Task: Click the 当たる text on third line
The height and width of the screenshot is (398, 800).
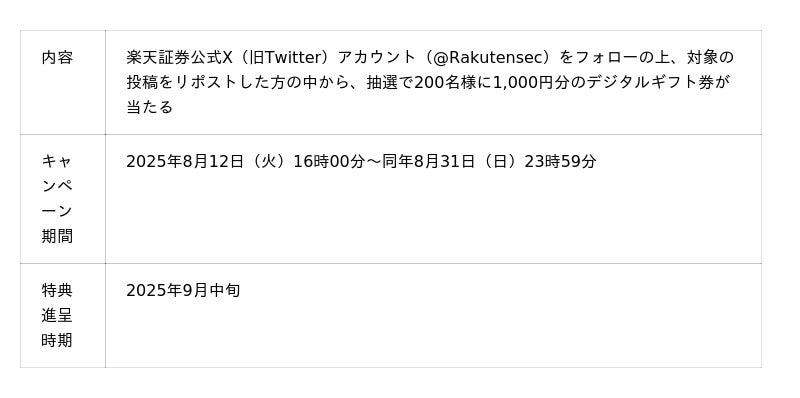Action: [x=150, y=107]
